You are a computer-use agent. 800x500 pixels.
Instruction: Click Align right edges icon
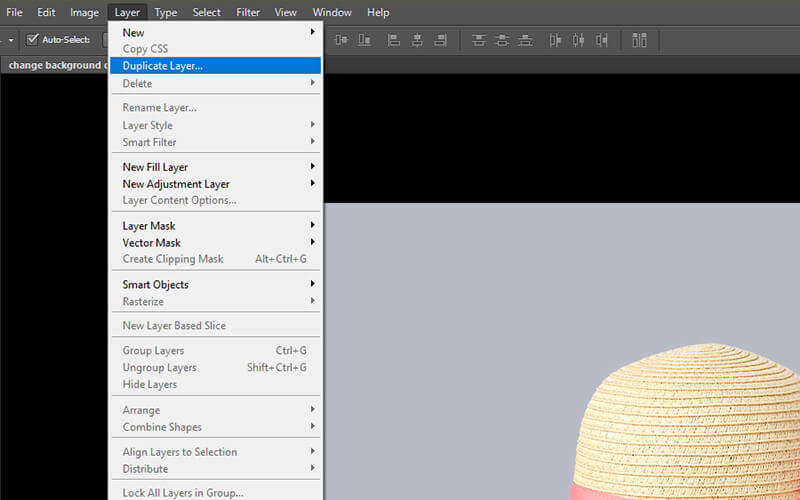coord(440,40)
